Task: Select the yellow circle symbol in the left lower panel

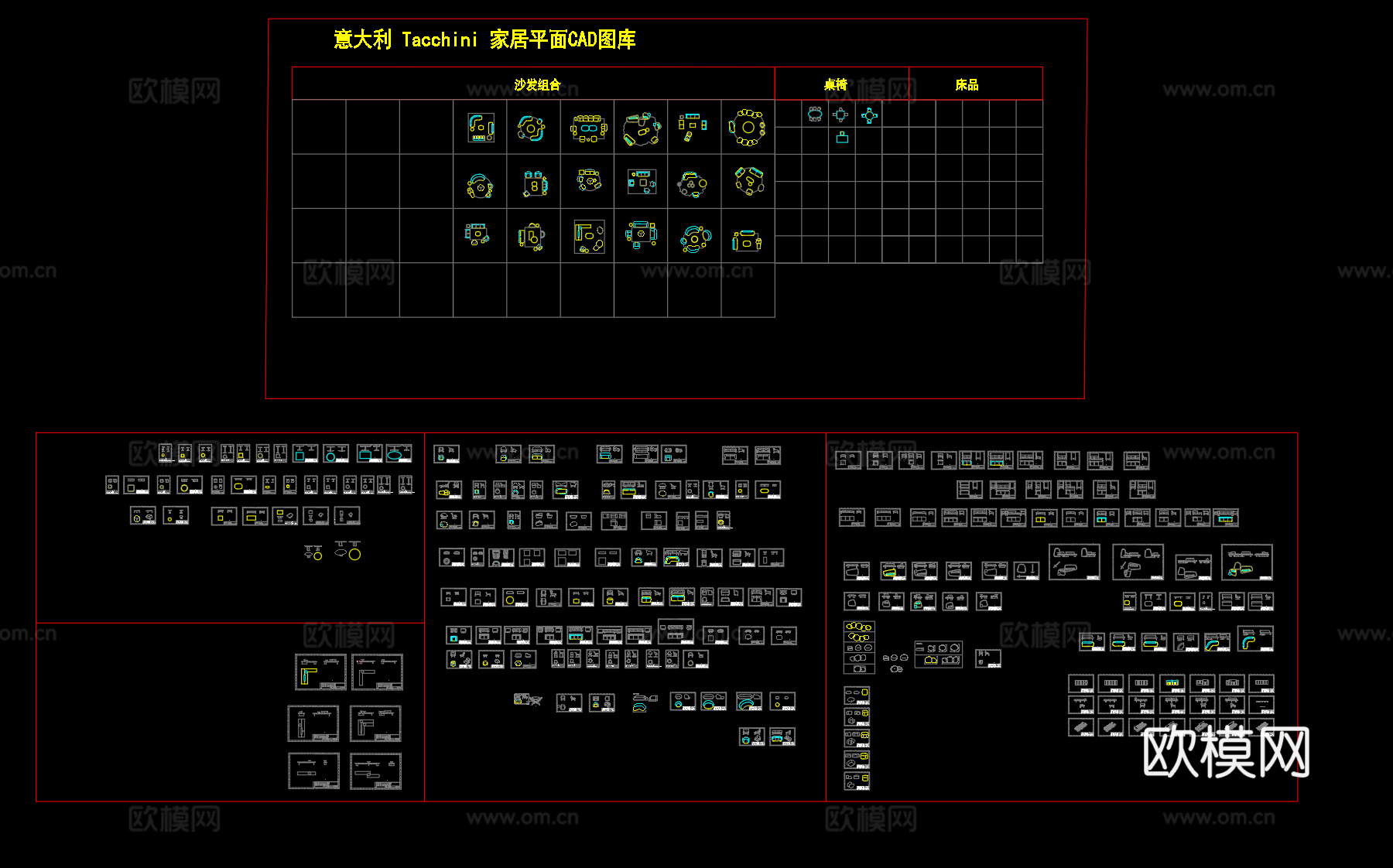Action: click(353, 553)
